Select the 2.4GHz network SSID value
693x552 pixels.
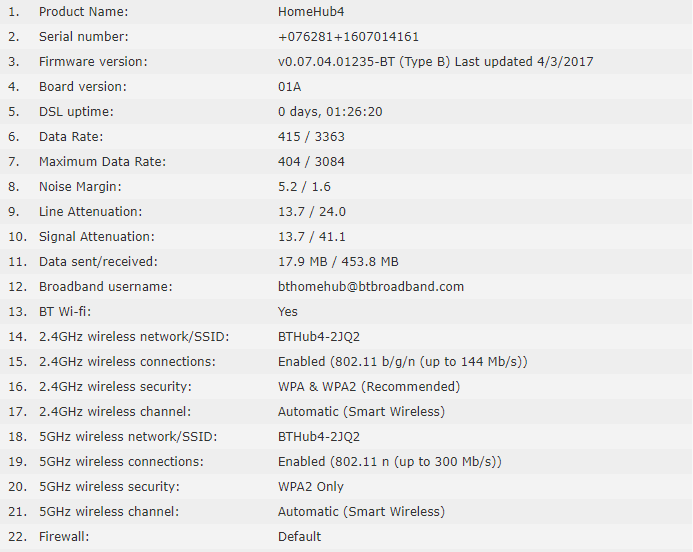click(319, 337)
